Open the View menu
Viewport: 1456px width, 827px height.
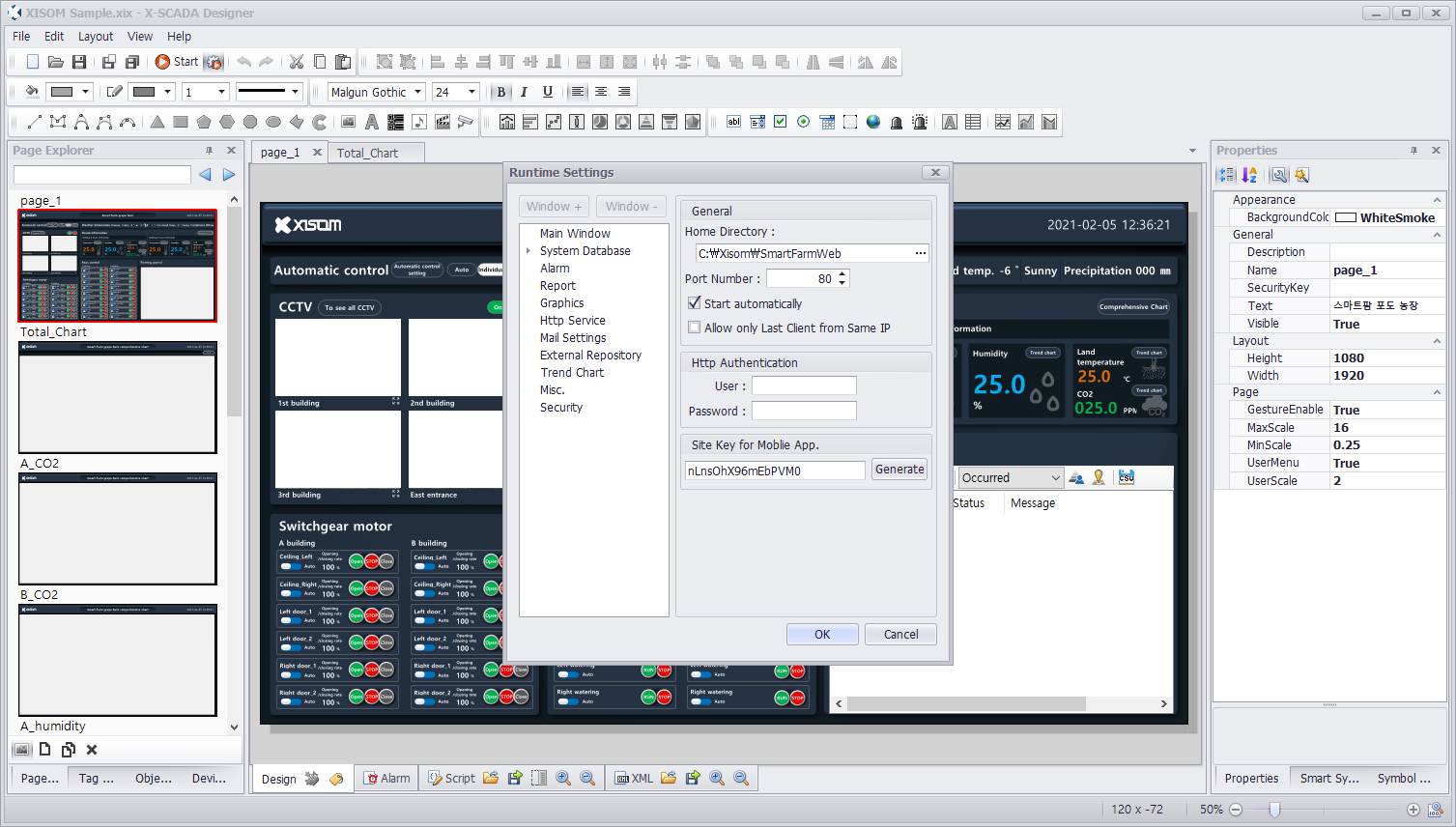tap(140, 37)
